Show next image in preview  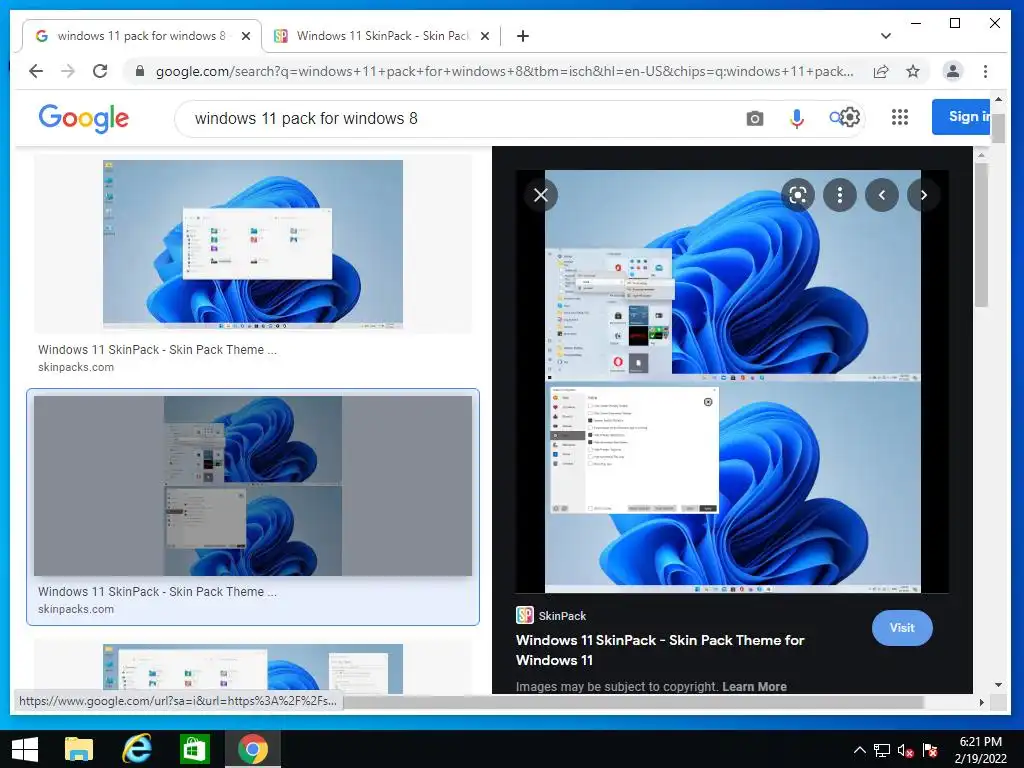click(x=923, y=195)
